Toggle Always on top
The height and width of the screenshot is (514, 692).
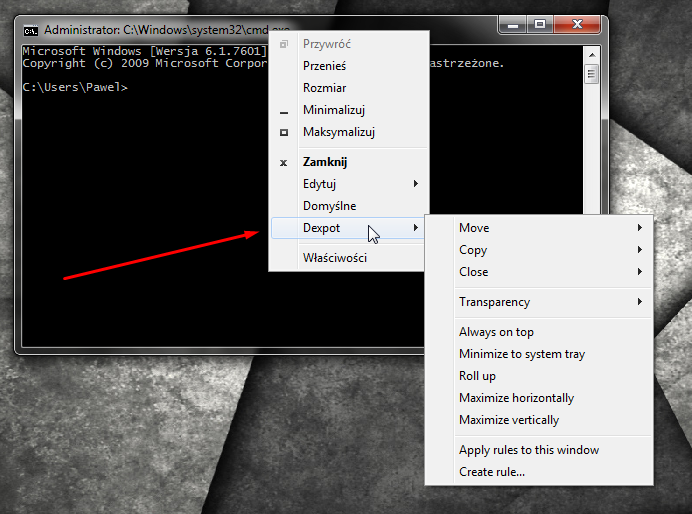539,332
